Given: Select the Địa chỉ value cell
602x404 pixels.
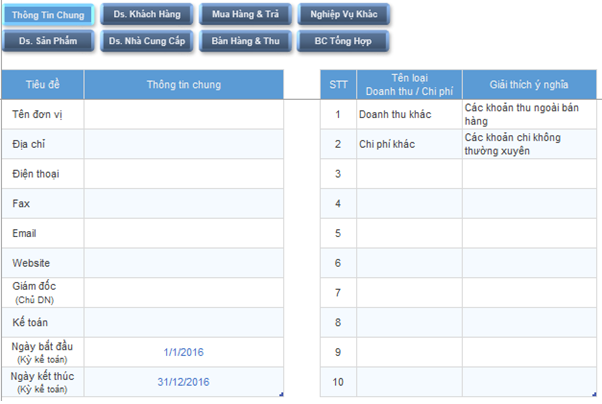Looking at the screenshot, I should (183, 144).
